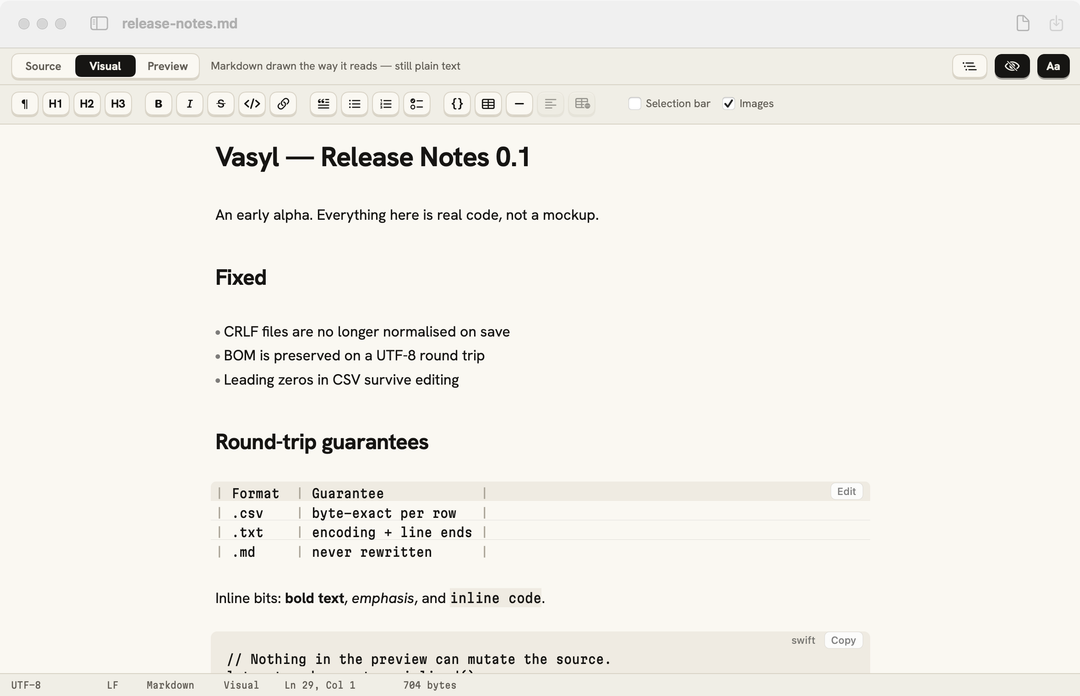
Task: Toggle bold formatting
Action: [x=158, y=103]
